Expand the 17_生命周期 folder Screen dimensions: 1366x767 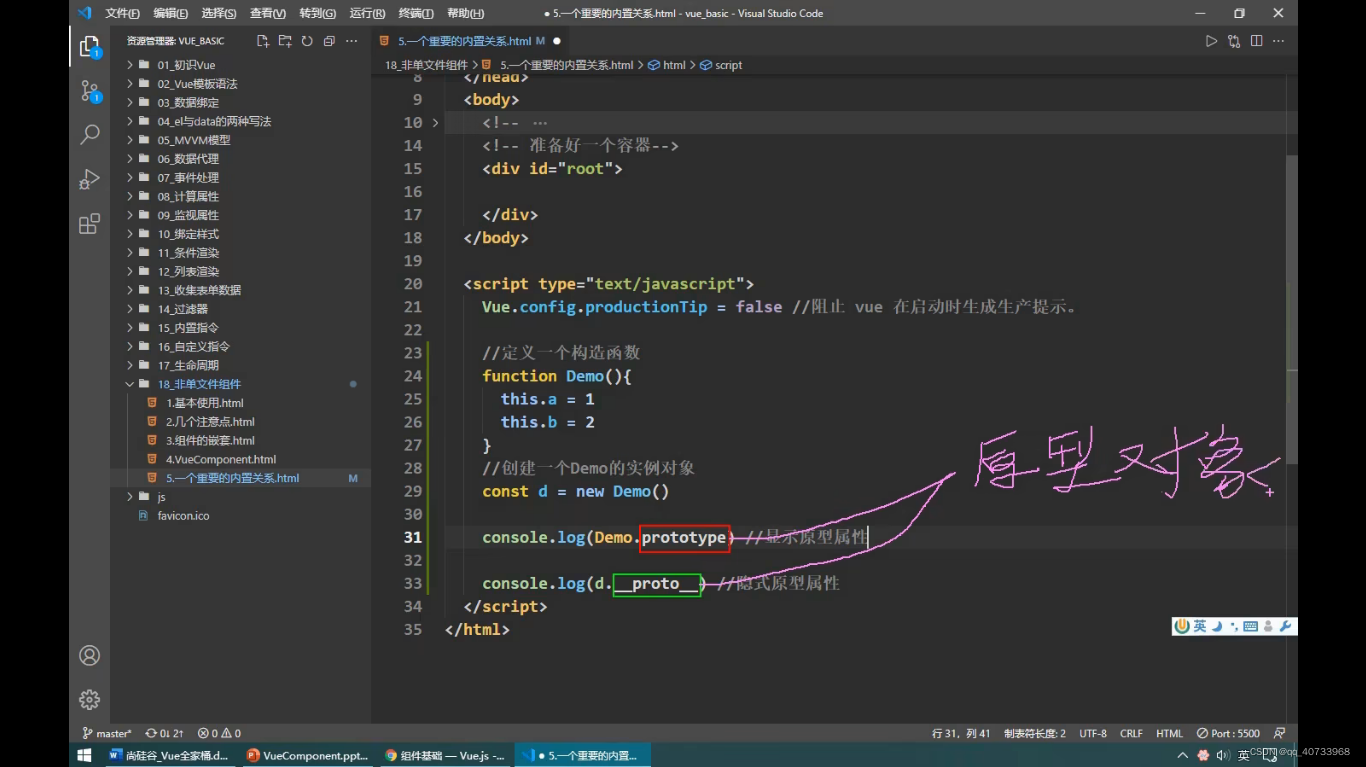pyautogui.click(x=240, y=365)
